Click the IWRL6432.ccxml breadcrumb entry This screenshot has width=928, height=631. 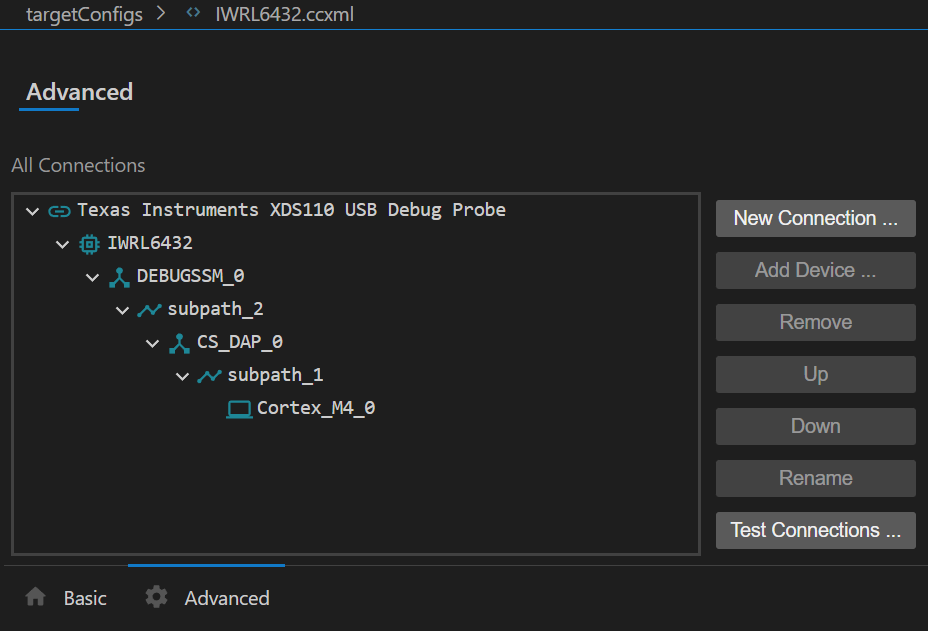point(284,14)
